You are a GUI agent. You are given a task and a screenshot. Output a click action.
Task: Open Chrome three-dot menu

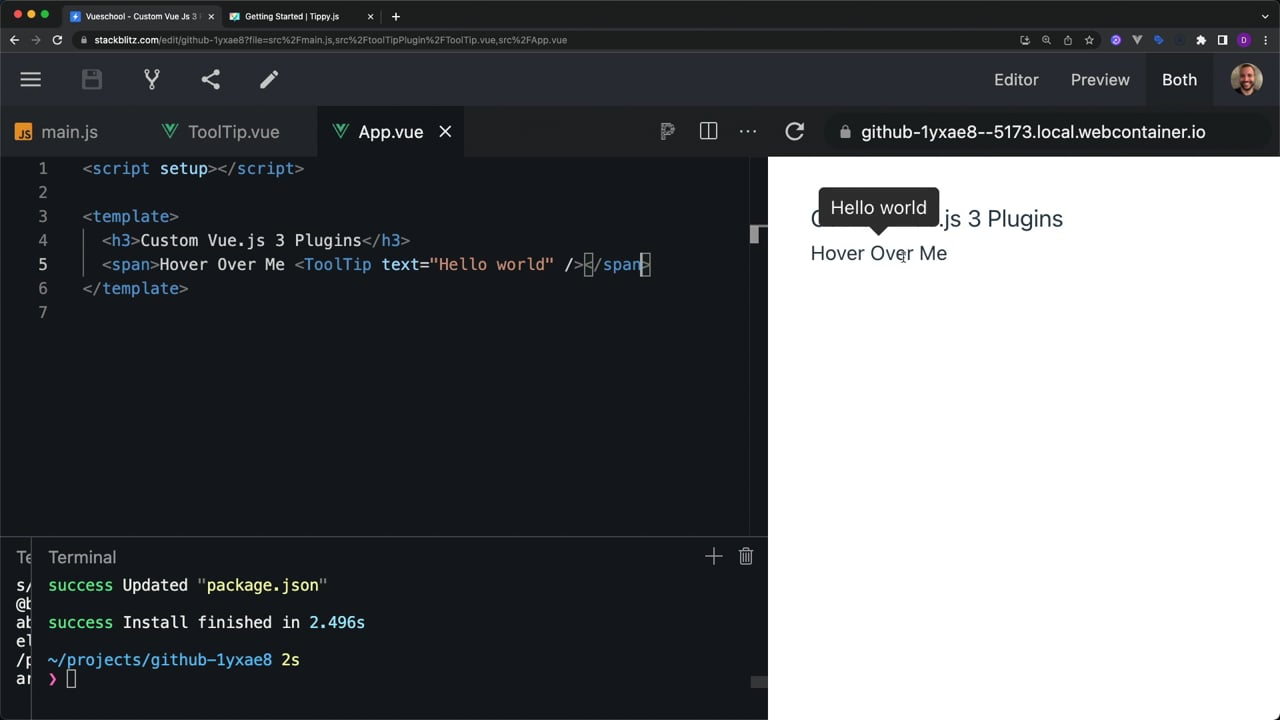point(1265,40)
